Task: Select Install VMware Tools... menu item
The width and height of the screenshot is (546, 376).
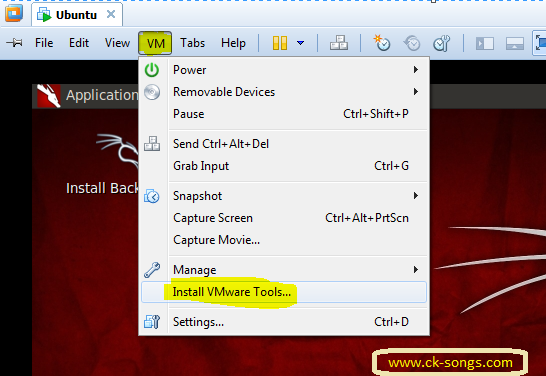Action: 284,292
